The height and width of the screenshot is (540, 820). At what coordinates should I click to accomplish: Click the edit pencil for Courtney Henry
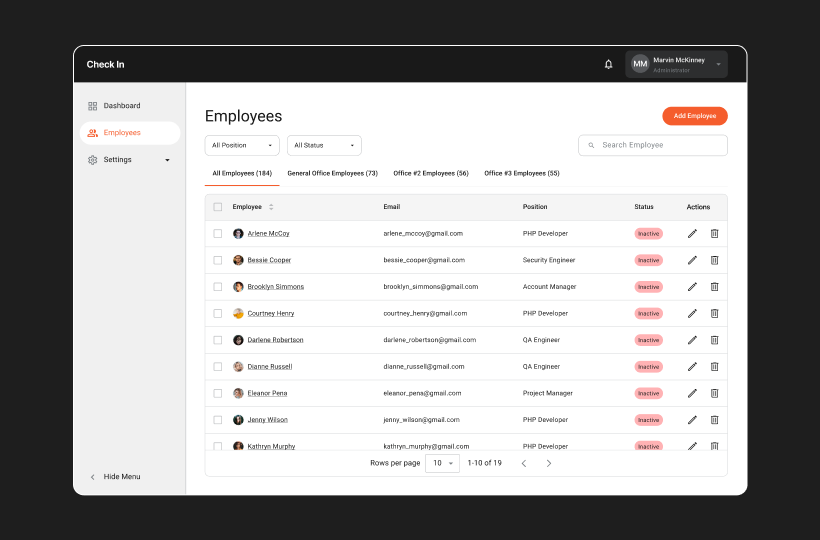tap(692, 313)
